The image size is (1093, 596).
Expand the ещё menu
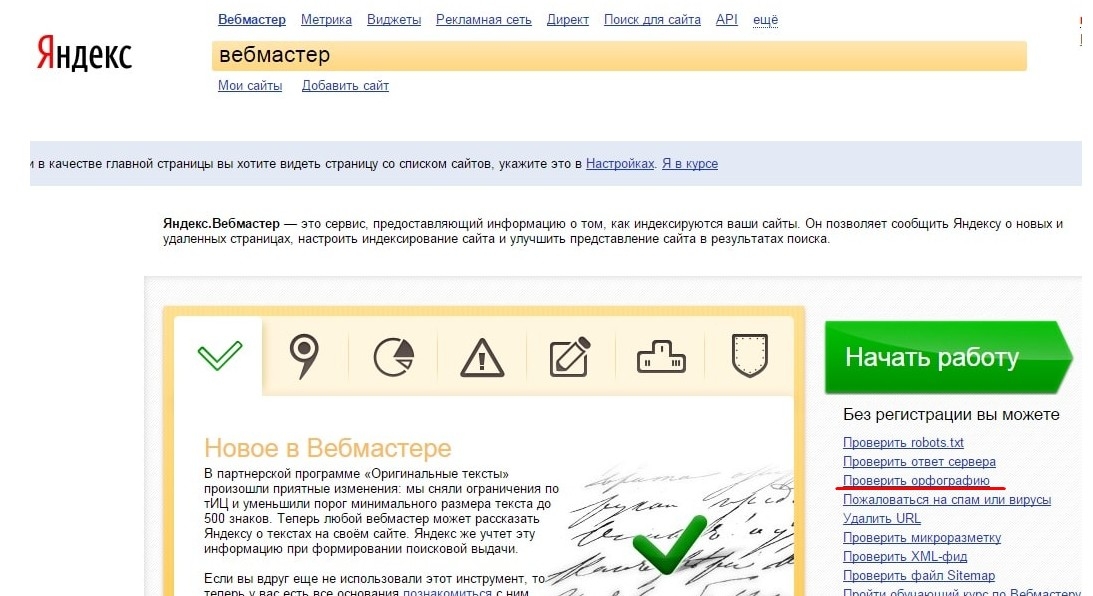765,20
